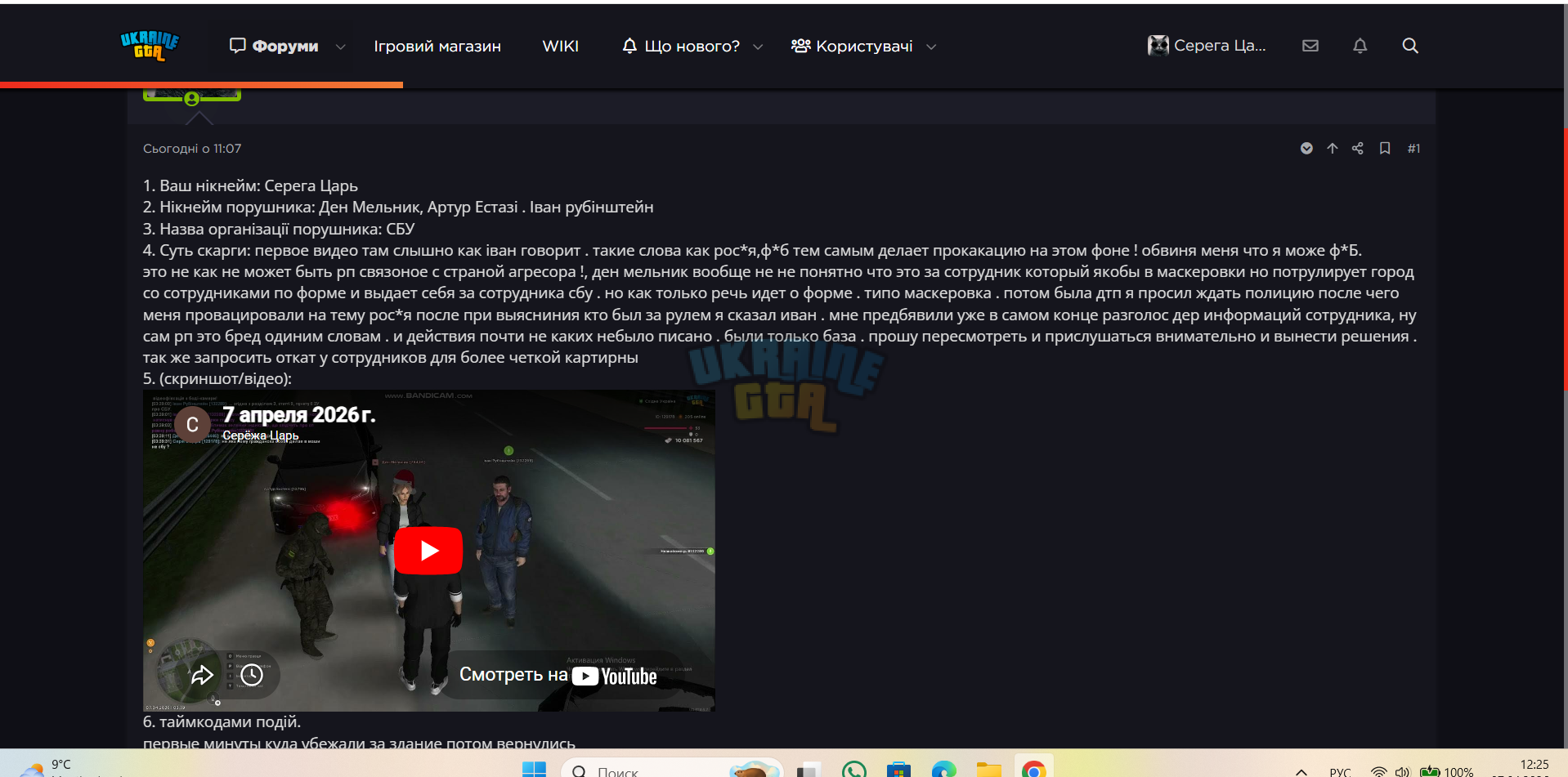
Task: Play the embedded YouTube video
Action: pyautogui.click(x=428, y=551)
